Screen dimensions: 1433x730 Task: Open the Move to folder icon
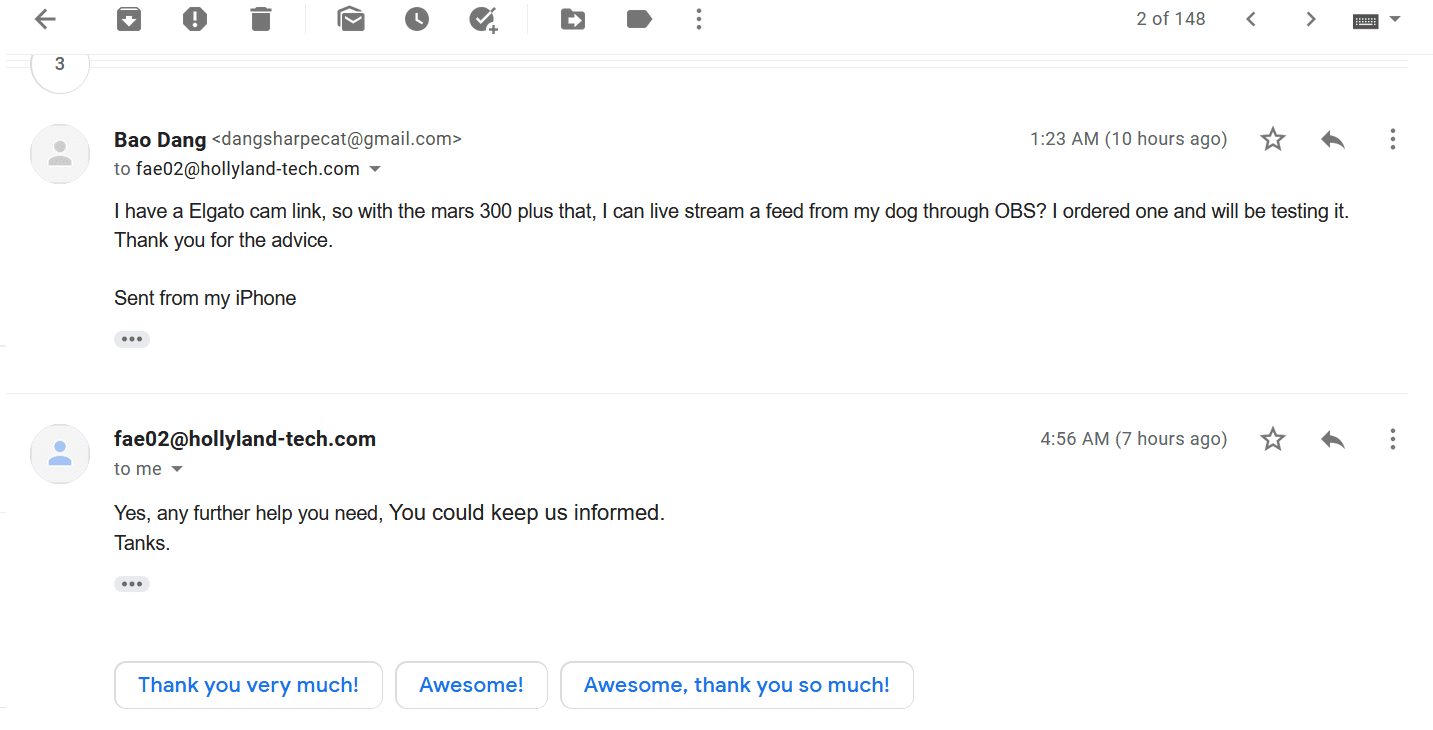pos(573,19)
